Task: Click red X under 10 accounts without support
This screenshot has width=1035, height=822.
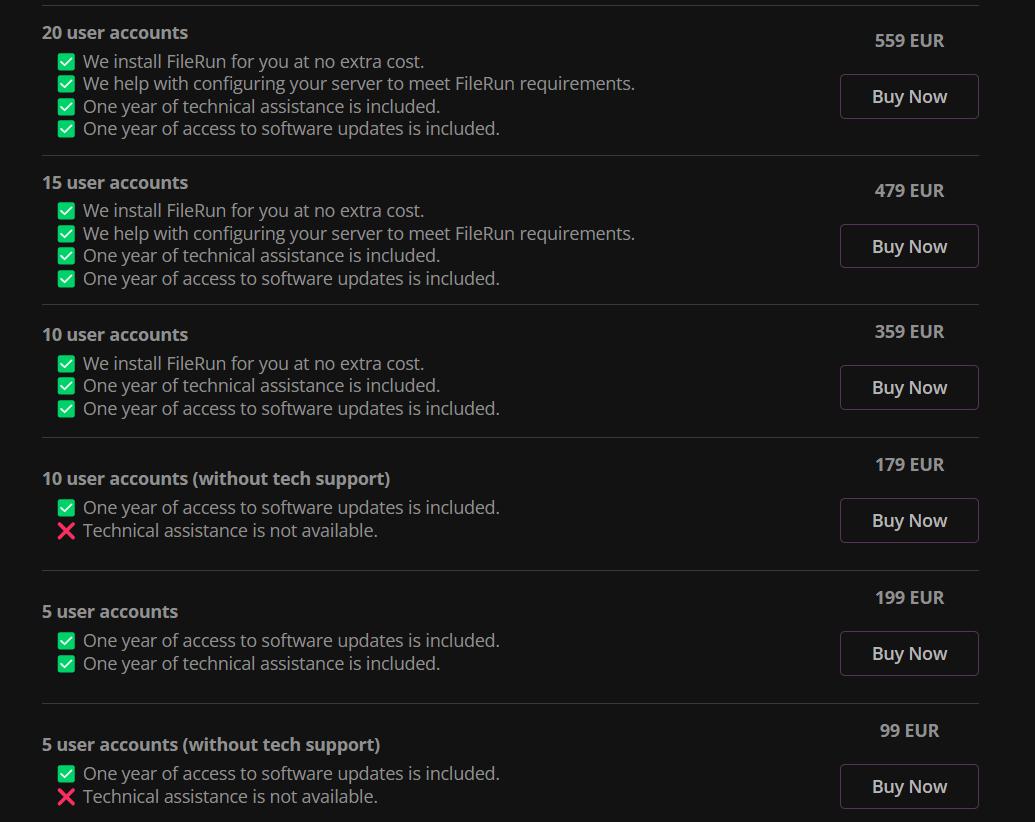Action: (x=66, y=531)
